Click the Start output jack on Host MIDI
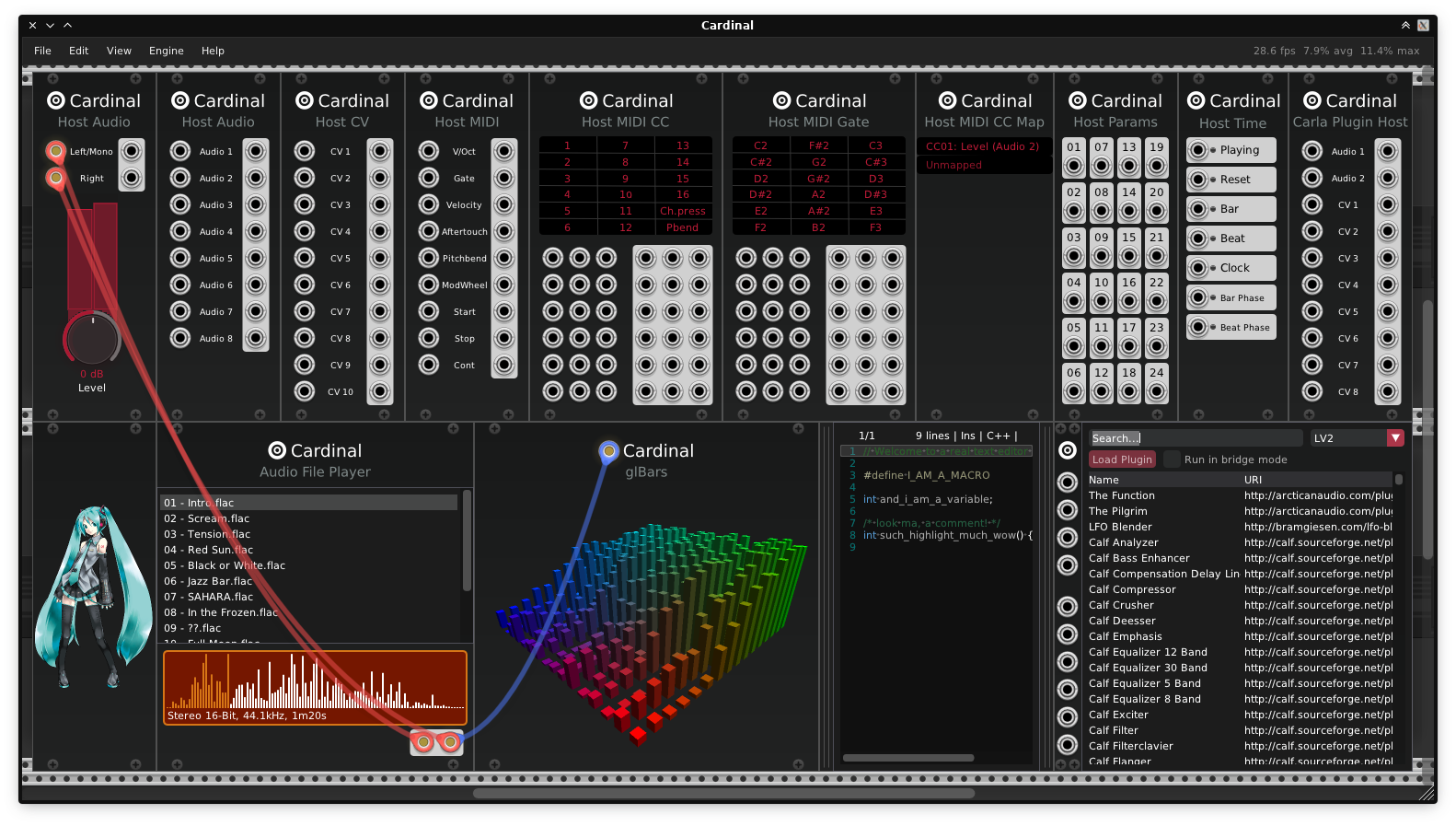This screenshot has width=1456, height=826. 504,310
